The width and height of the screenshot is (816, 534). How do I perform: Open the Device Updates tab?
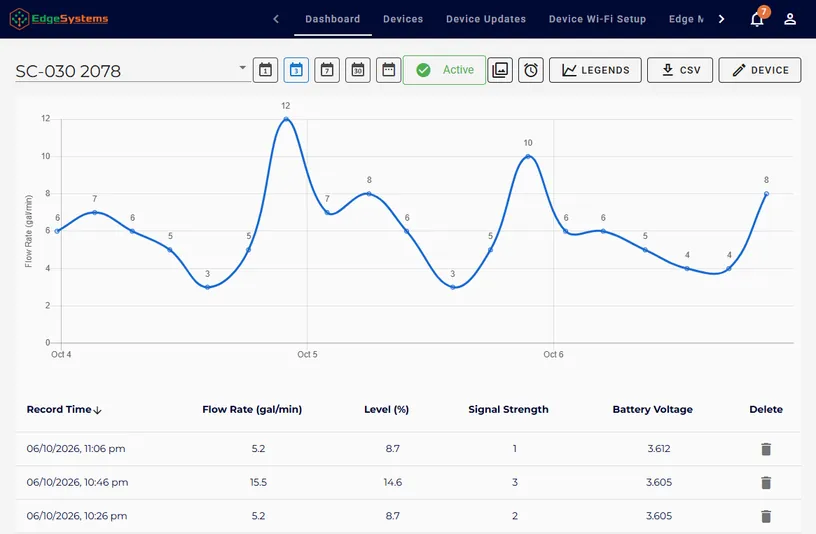pos(486,19)
